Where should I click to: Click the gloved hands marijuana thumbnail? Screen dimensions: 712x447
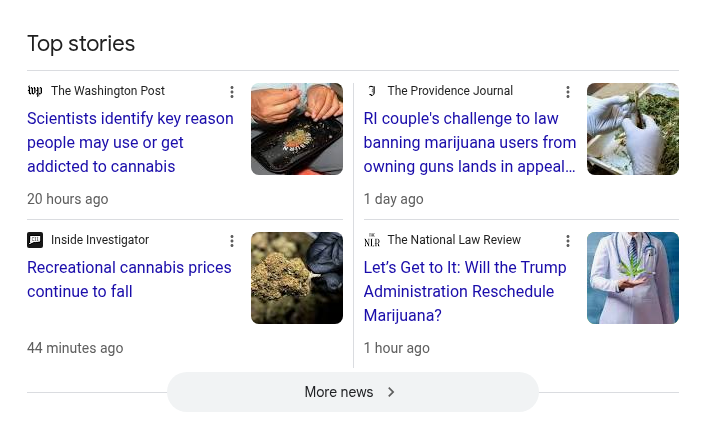pyautogui.click(x=633, y=129)
